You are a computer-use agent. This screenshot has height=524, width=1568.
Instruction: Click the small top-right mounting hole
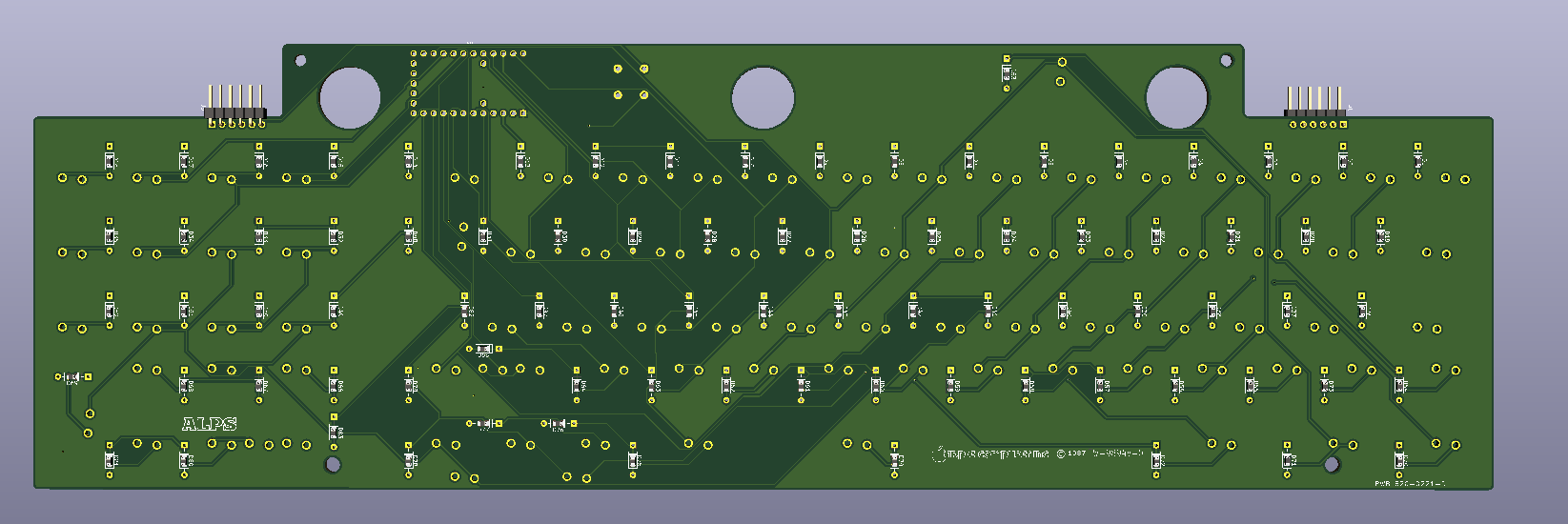click(x=1227, y=61)
